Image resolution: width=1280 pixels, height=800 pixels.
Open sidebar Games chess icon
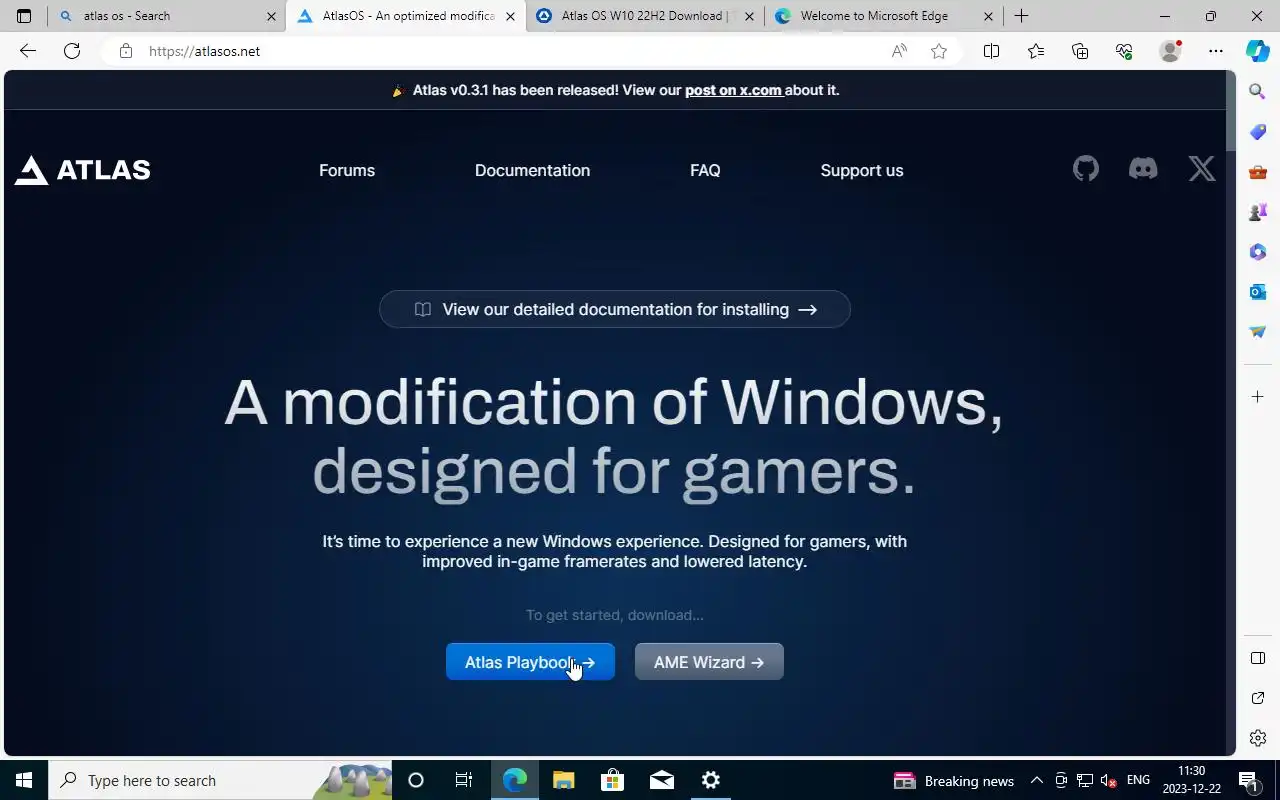[1258, 212]
